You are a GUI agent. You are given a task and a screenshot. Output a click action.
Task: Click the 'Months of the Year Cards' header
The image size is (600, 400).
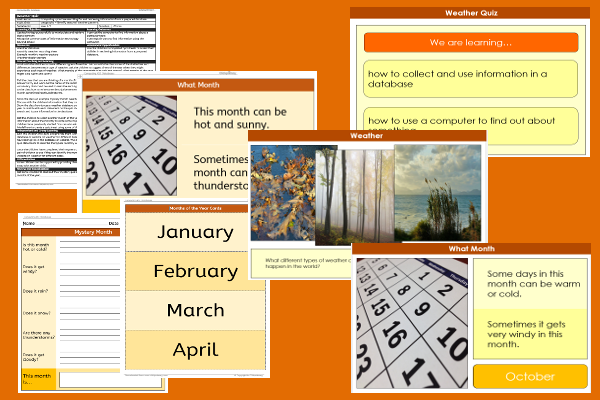pyautogui.click(x=187, y=209)
